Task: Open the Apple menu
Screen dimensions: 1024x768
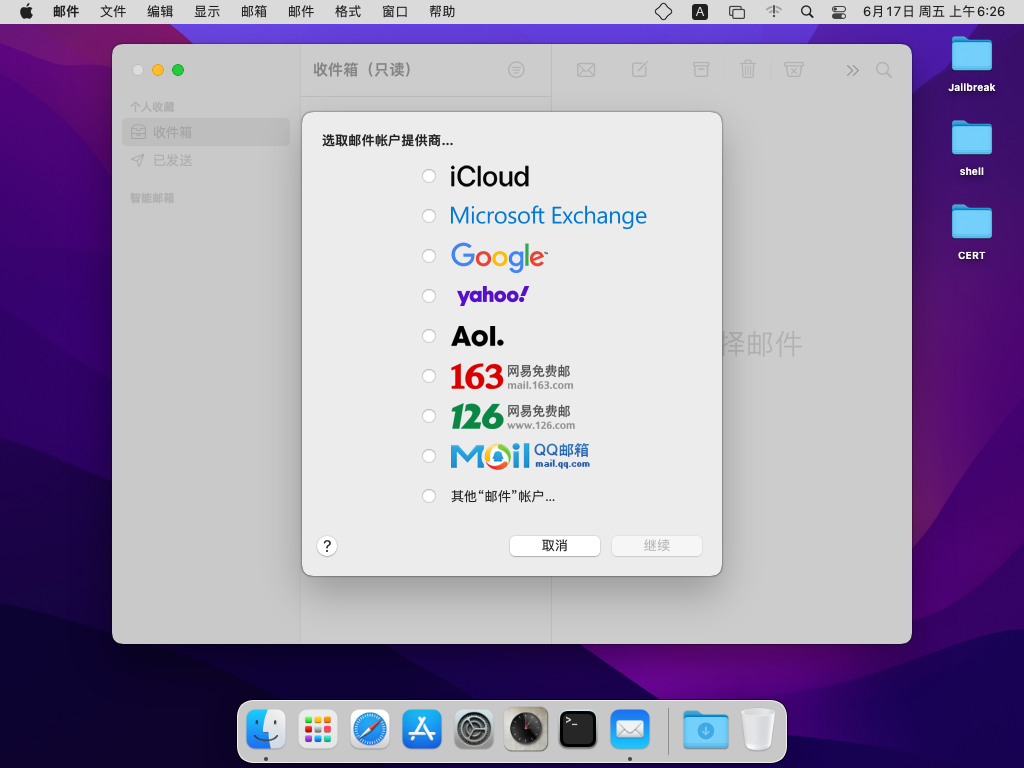Action: [26, 12]
